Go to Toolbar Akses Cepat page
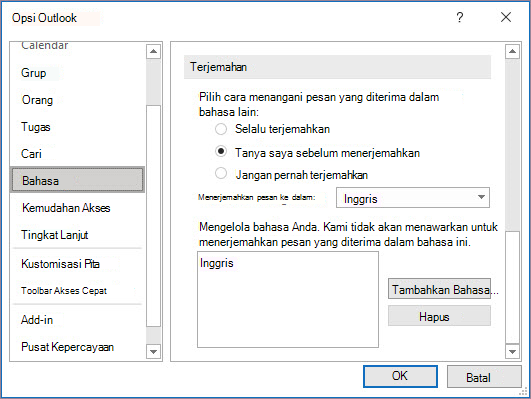 64,291
